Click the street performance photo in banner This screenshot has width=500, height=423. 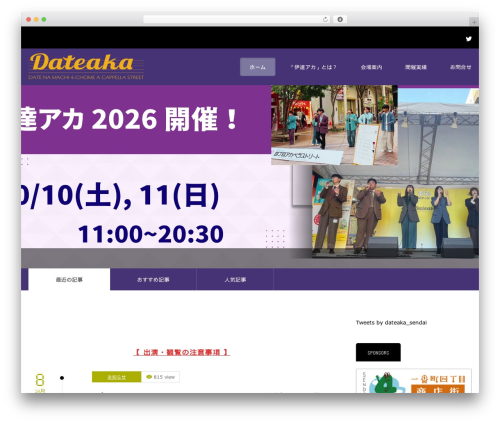click(x=334, y=125)
